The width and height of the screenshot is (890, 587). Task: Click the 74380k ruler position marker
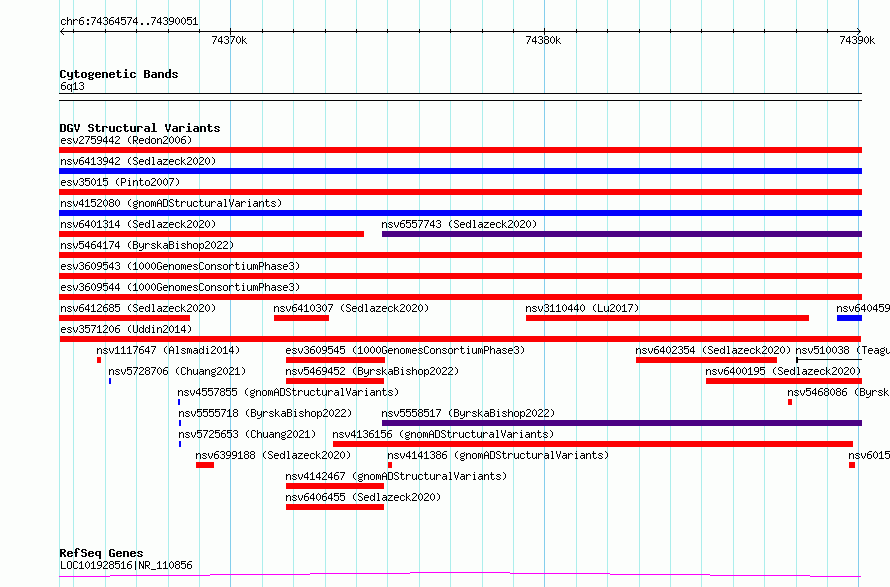pyautogui.click(x=543, y=40)
